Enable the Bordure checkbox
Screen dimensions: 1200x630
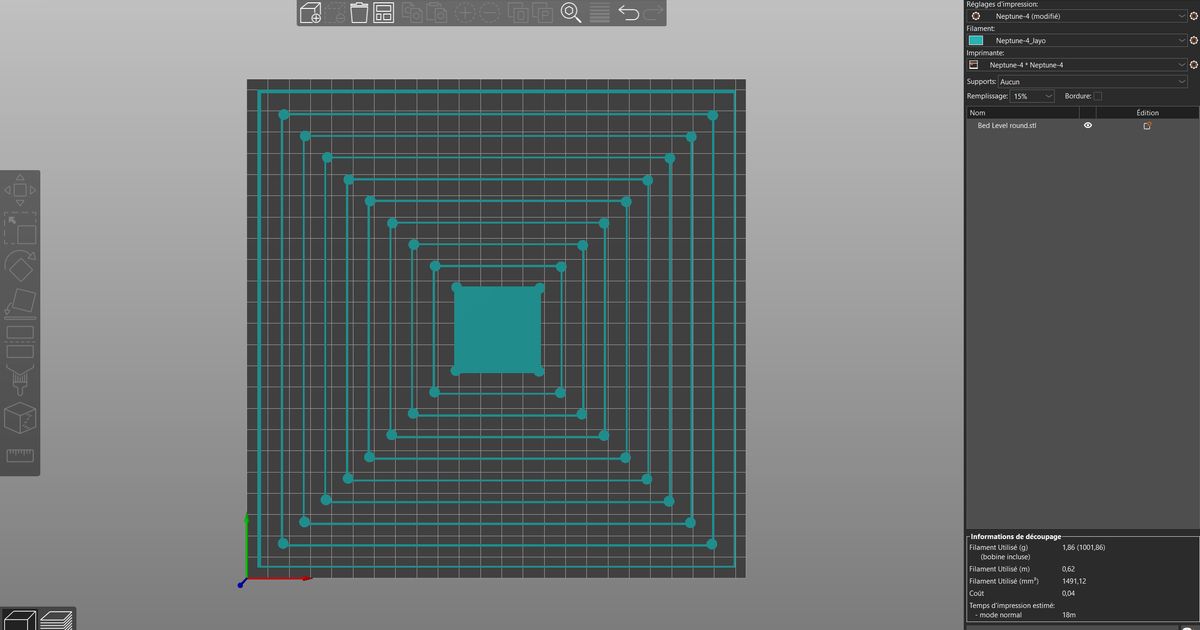[x=1097, y=96]
